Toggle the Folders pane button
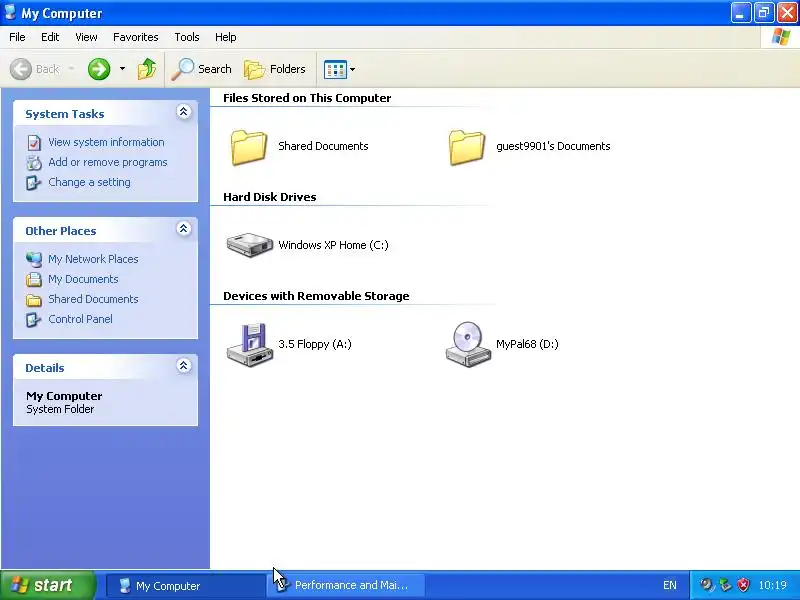This screenshot has height=600, width=800. [274, 69]
